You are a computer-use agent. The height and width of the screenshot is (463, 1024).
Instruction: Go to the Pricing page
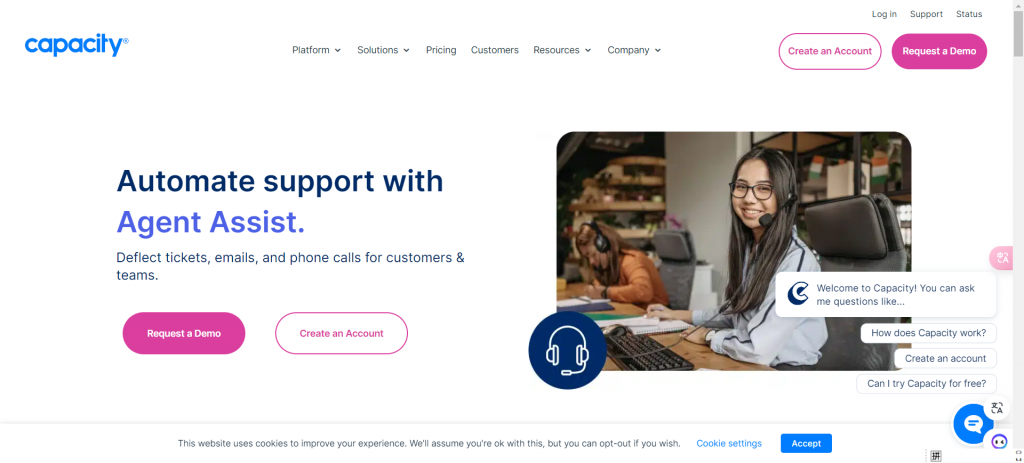coord(441,50)
